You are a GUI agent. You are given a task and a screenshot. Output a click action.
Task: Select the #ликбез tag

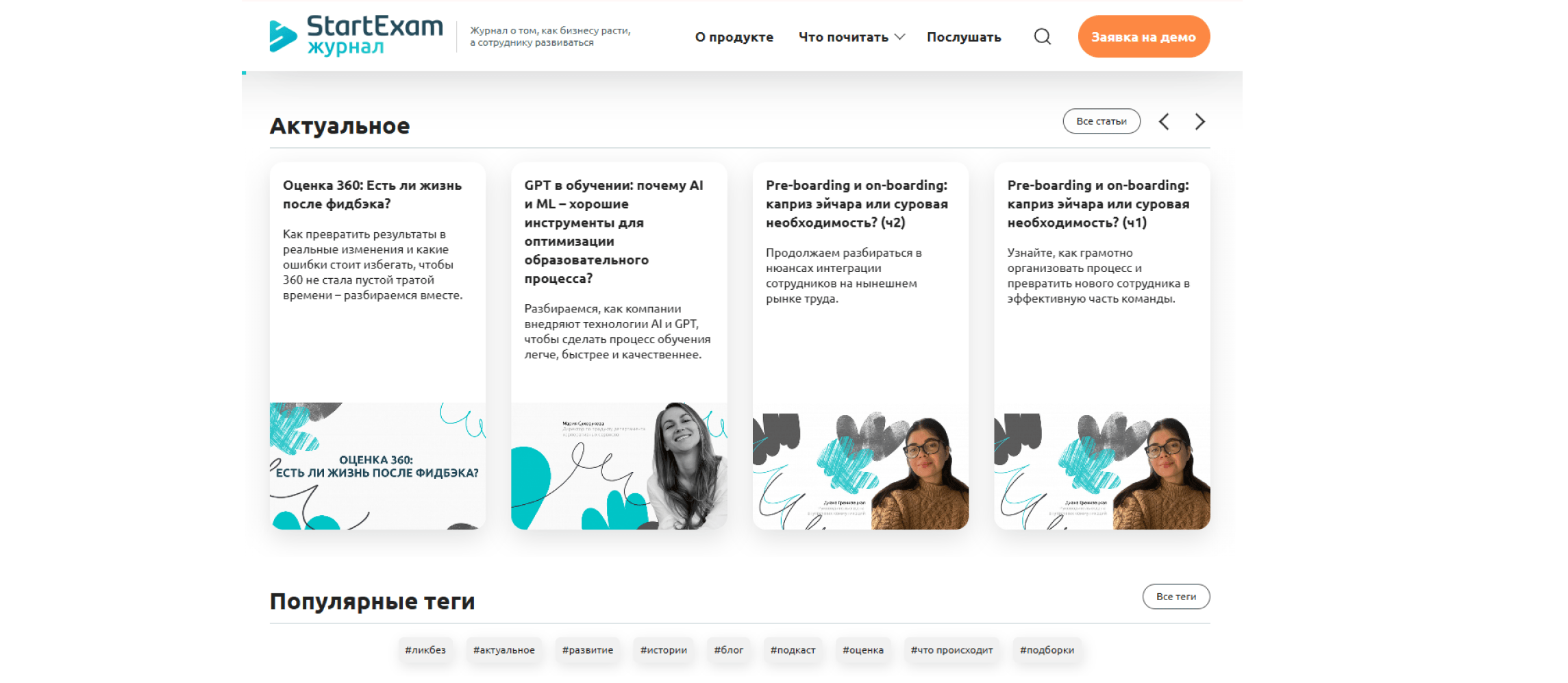click(x=425, y=649)
